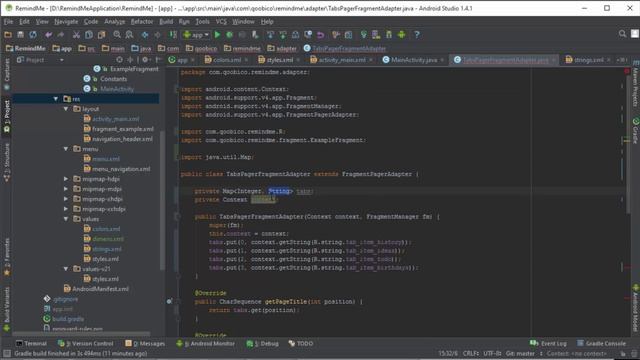The height and width of the screenshot is (360, 640).
Task: Click the Undo arrow in the toolbar
Action: pos(49,35)
